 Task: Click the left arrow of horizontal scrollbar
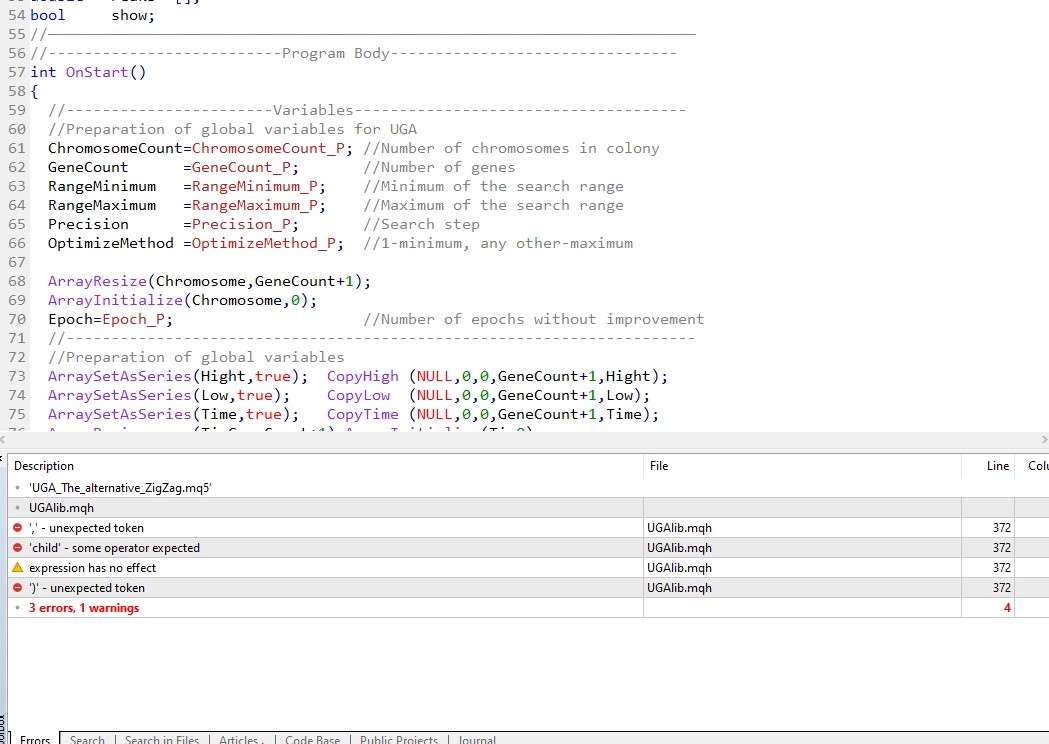coord(3,440)
